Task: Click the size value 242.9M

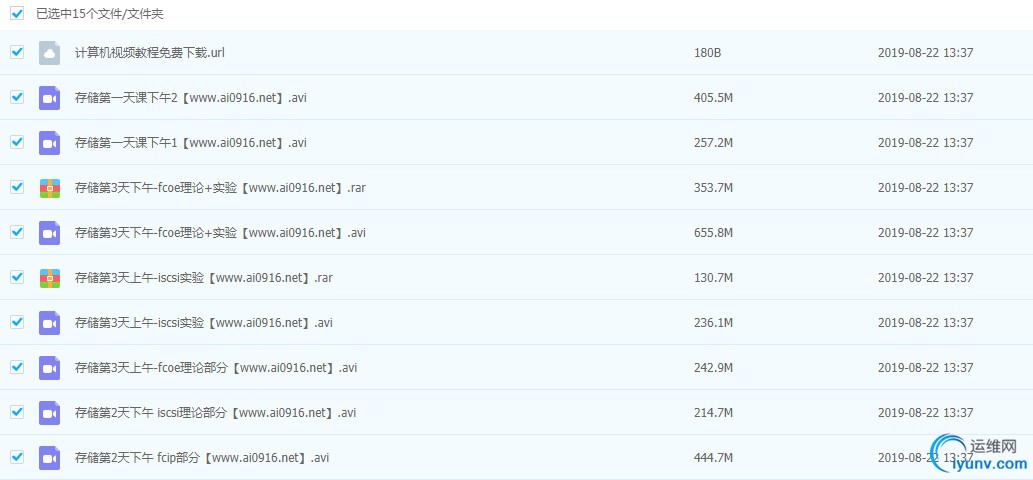Action: click(713, 367)
